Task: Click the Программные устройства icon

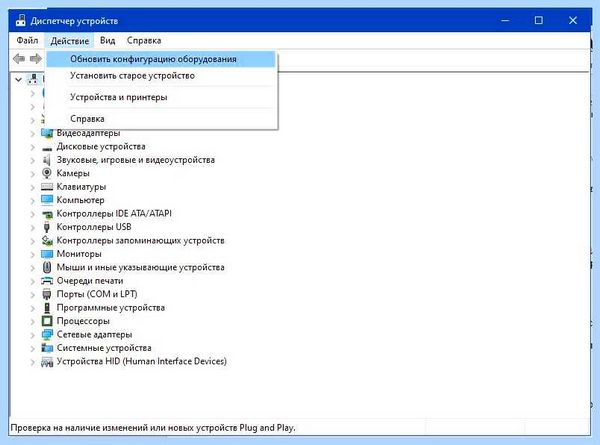Action: (47, 308)
